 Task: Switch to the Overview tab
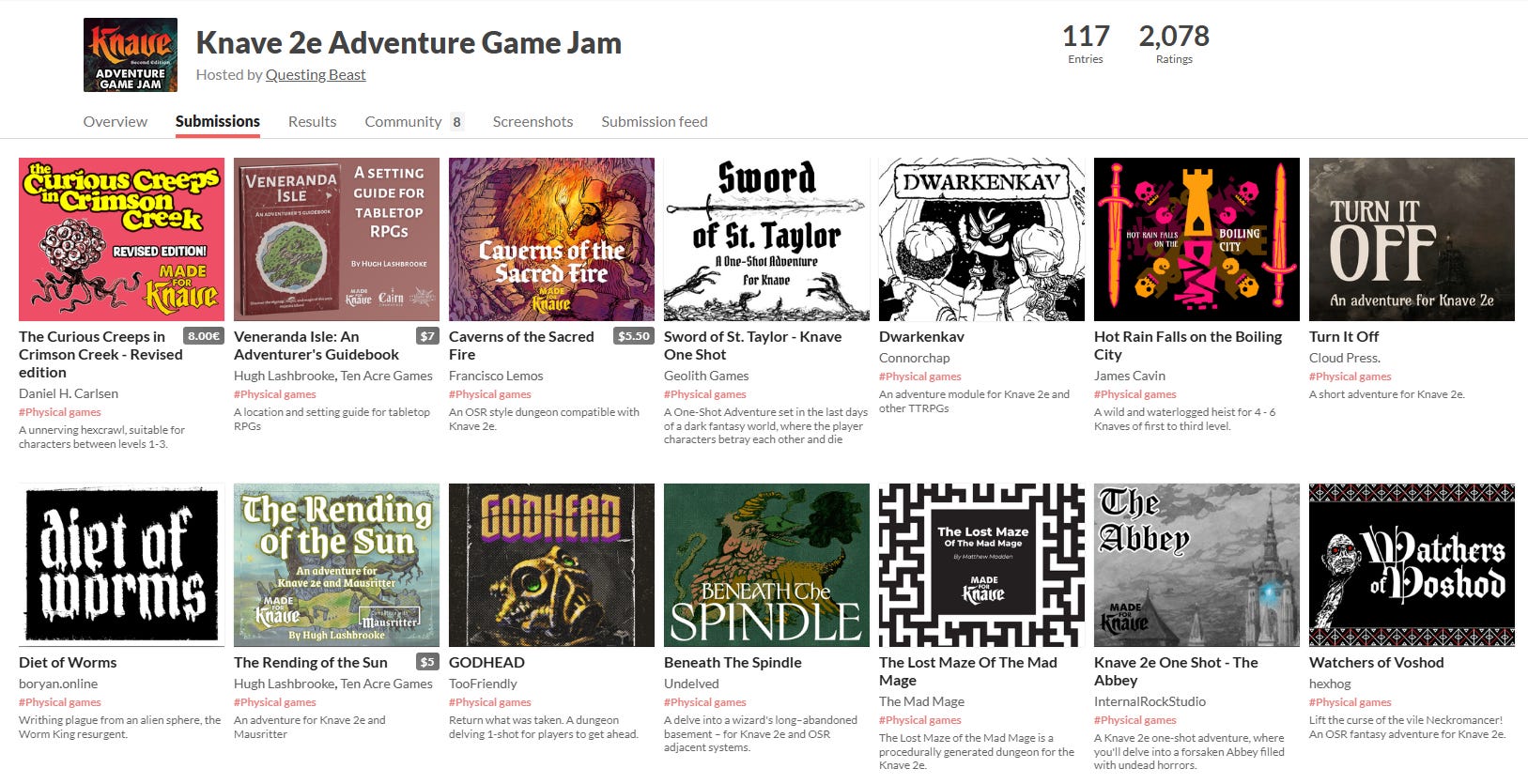[116, 122]
